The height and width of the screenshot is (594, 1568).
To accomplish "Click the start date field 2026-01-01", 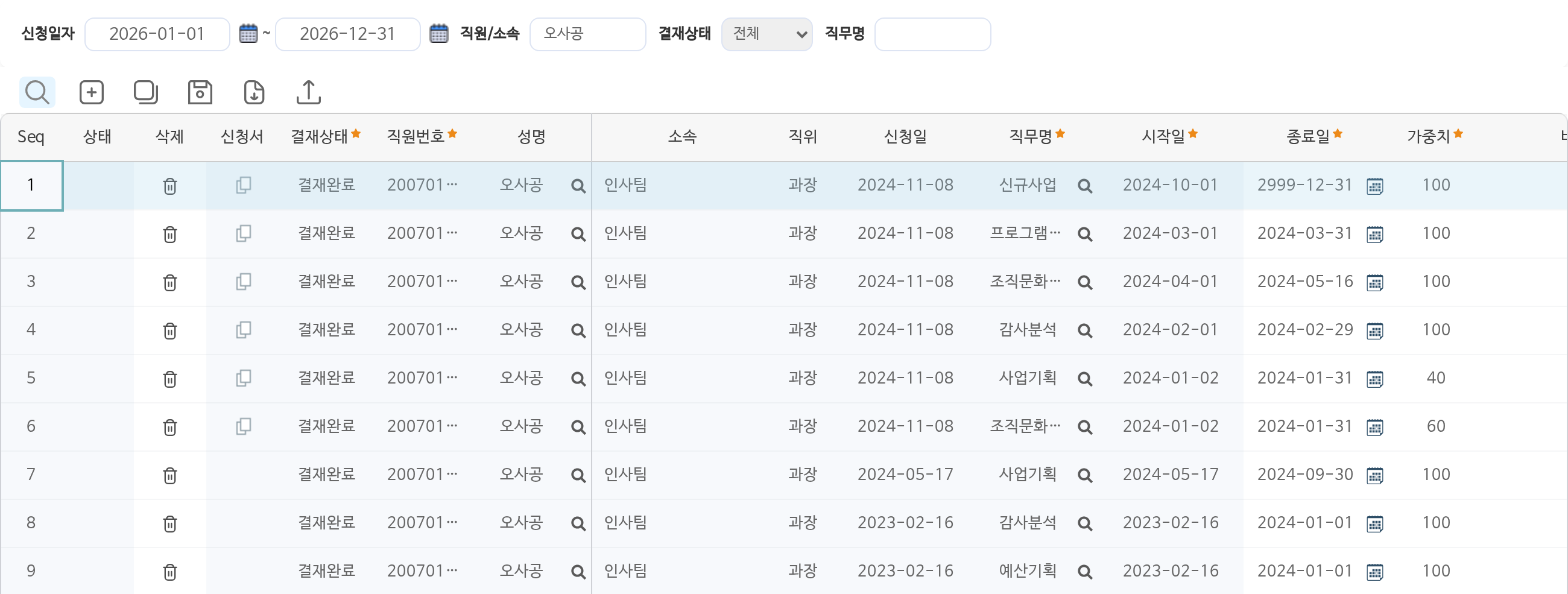I will (157, 34).
